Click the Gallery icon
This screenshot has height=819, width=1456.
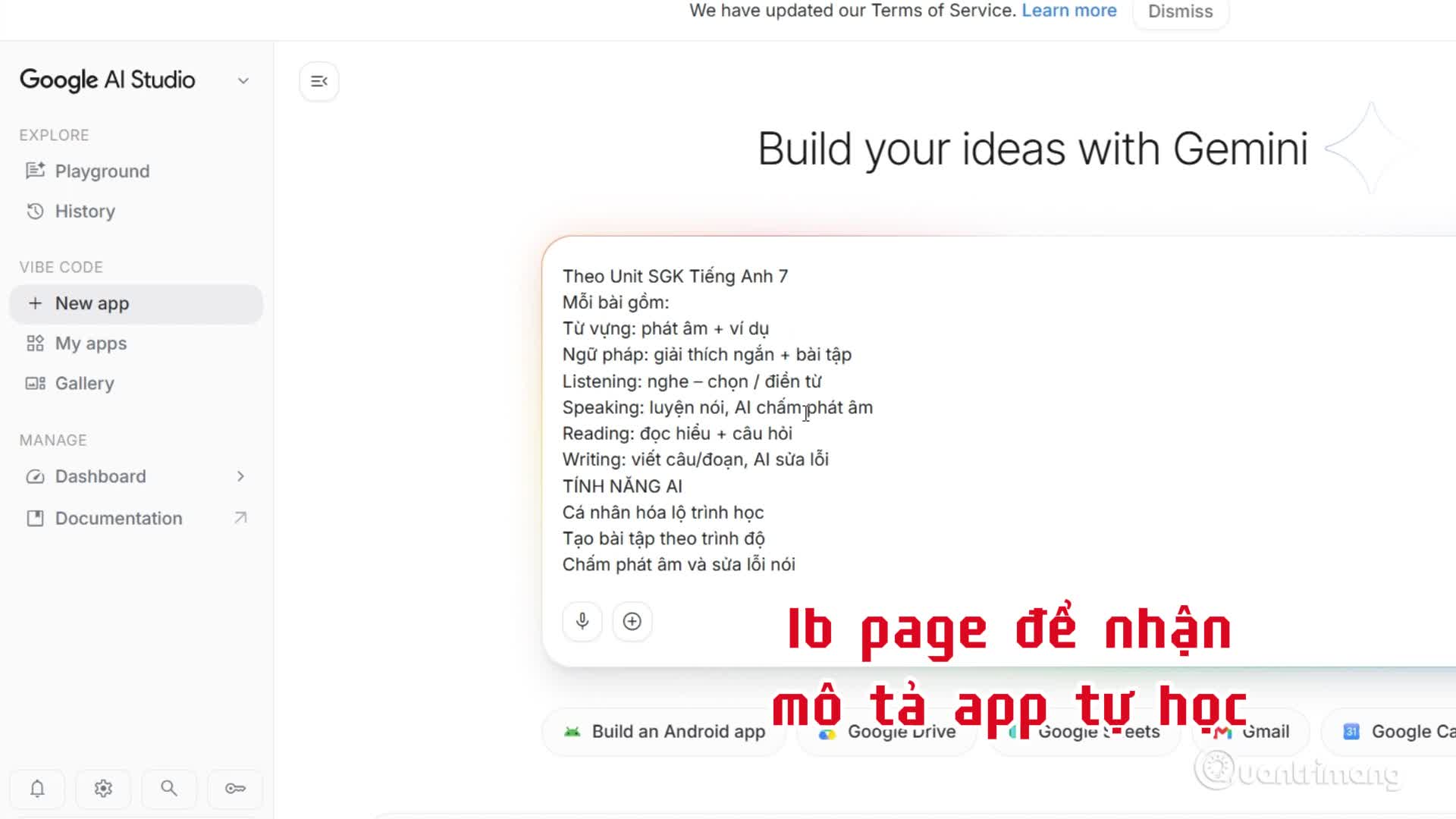[x=35, y=383]
